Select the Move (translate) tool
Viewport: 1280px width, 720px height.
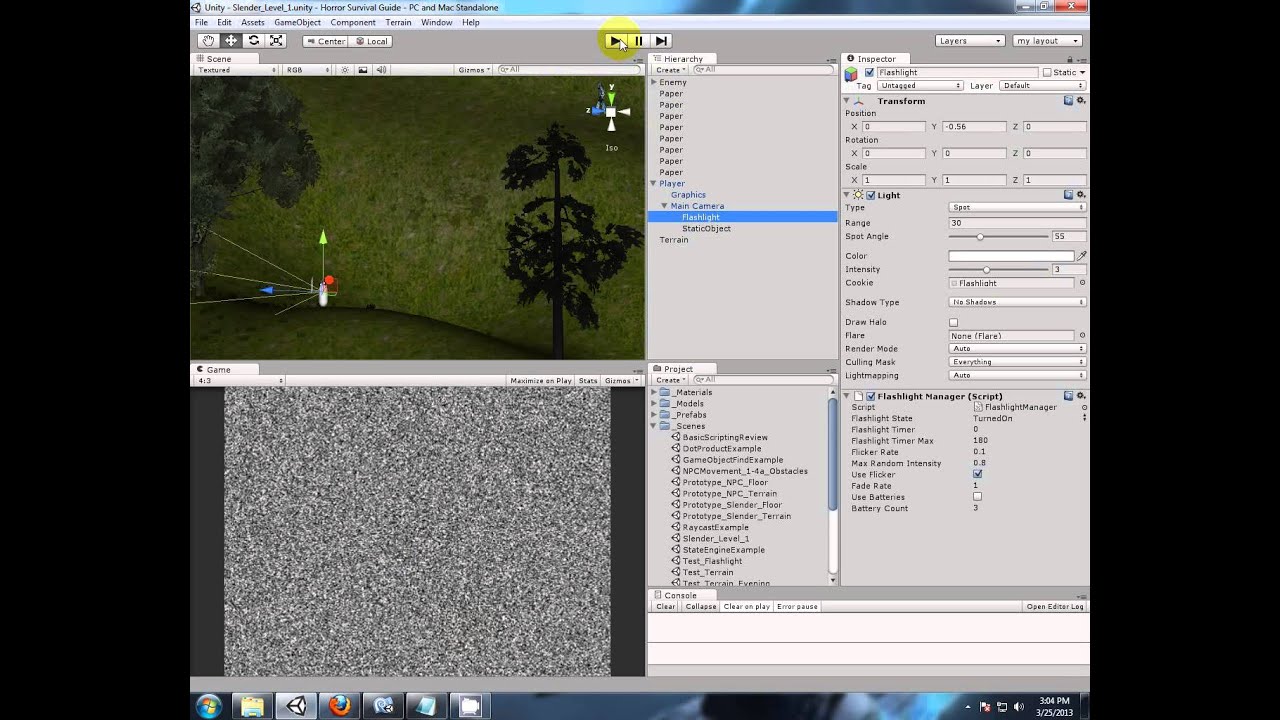coord(231,41)
